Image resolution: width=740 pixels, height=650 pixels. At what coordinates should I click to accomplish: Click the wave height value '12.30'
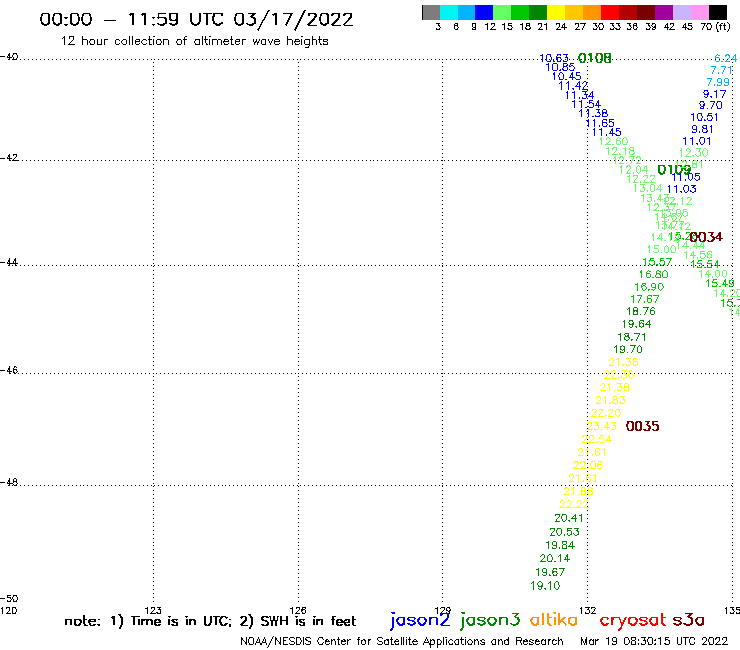(694, 152)
